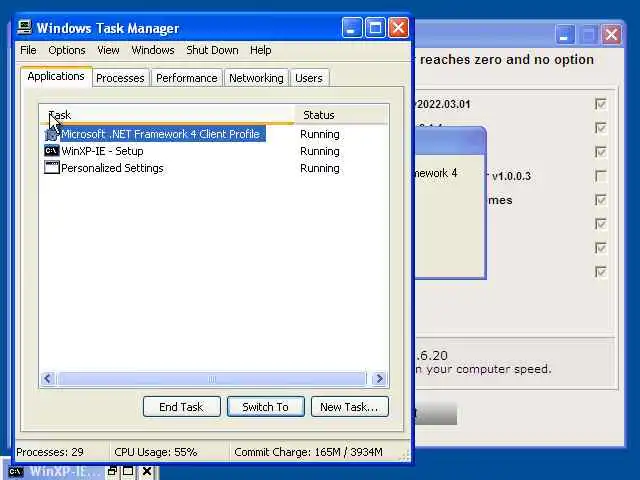
Task: Switch to the Performance tab
Action: [187, 78]
